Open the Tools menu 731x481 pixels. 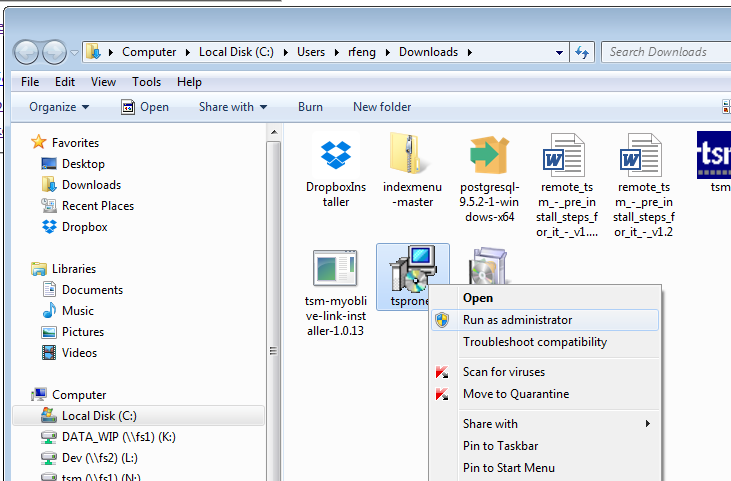(146, 82)
